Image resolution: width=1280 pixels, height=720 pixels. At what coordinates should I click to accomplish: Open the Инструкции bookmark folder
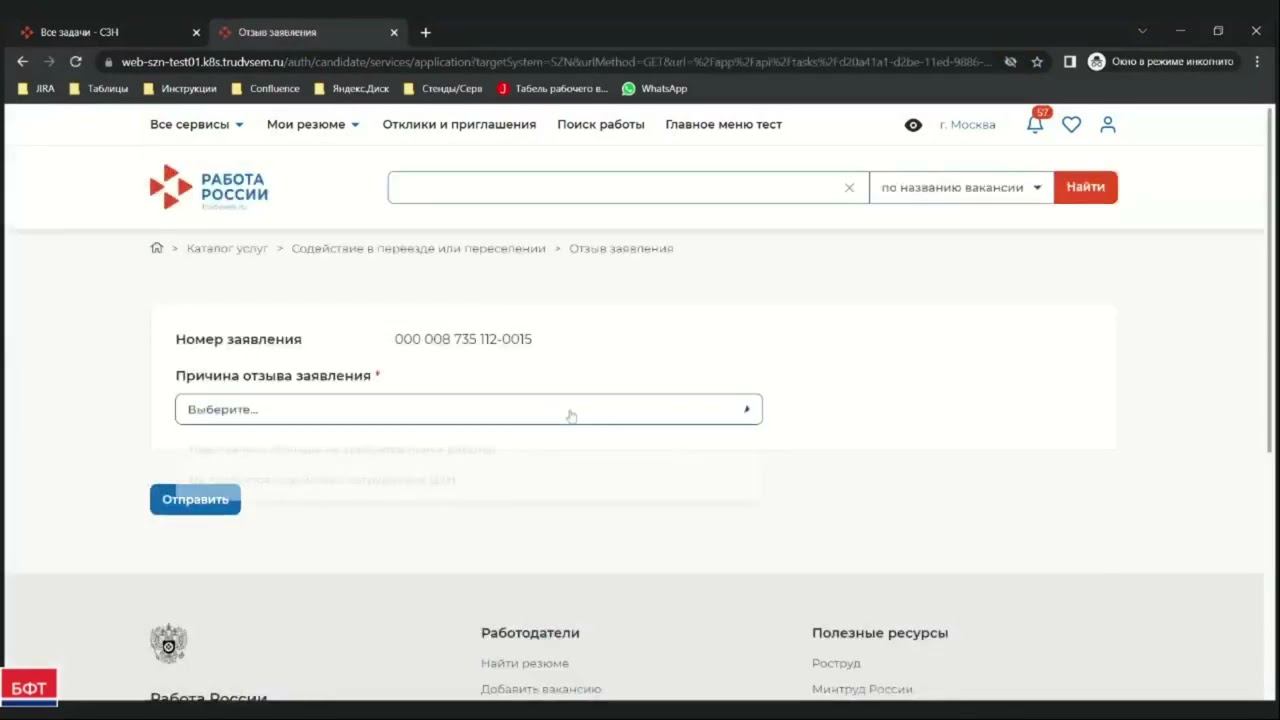pyautogui.click(x=180, y=89)
